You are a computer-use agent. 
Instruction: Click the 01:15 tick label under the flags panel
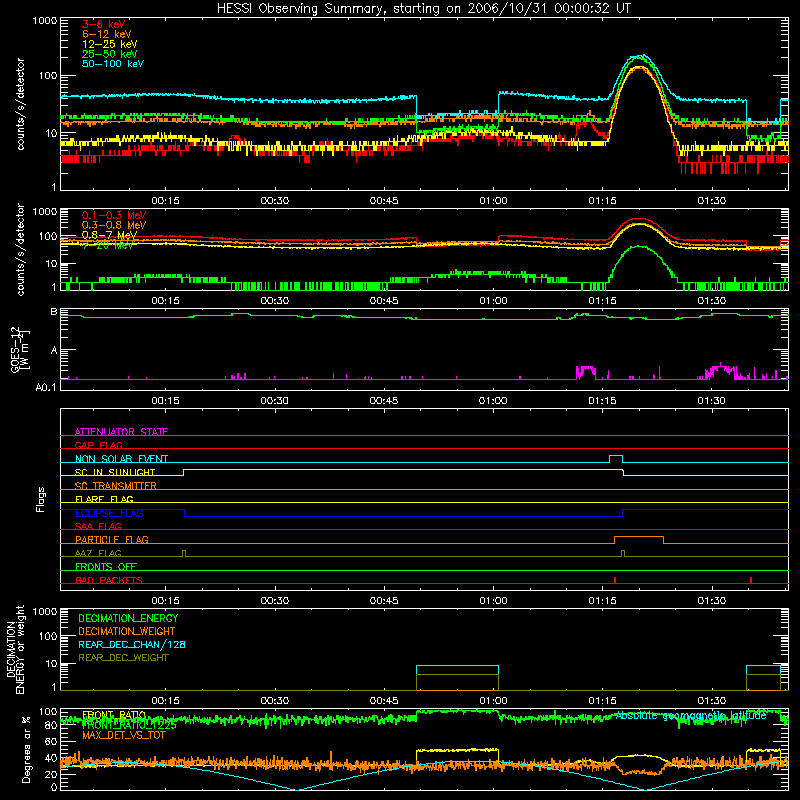pyautogui.click(x=602, y=600)
